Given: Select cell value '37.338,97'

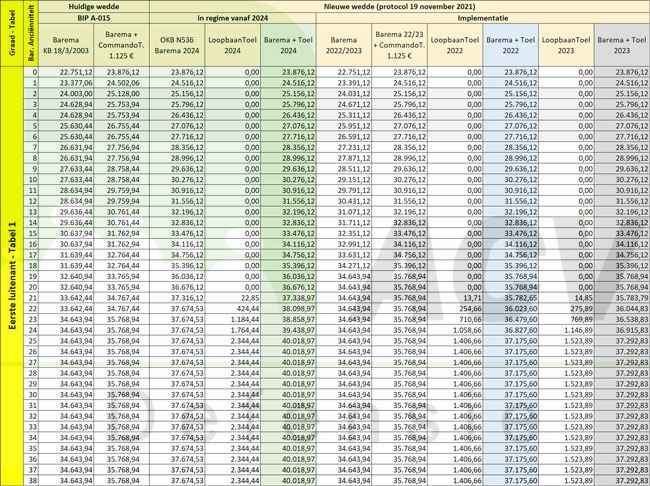Looking at the screenshot, I should click(298, 298).
